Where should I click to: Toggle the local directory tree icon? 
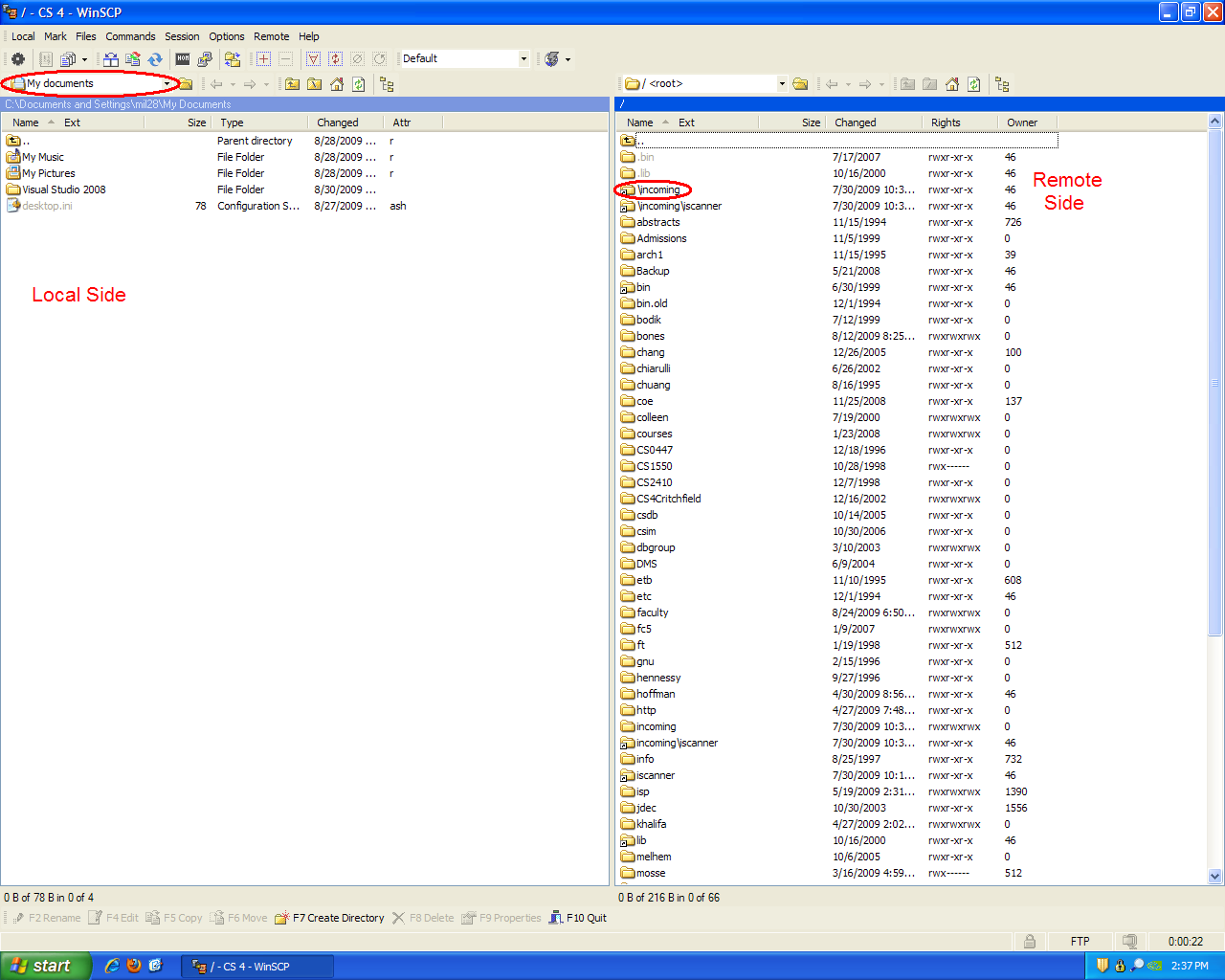click(x=387, y=84)
